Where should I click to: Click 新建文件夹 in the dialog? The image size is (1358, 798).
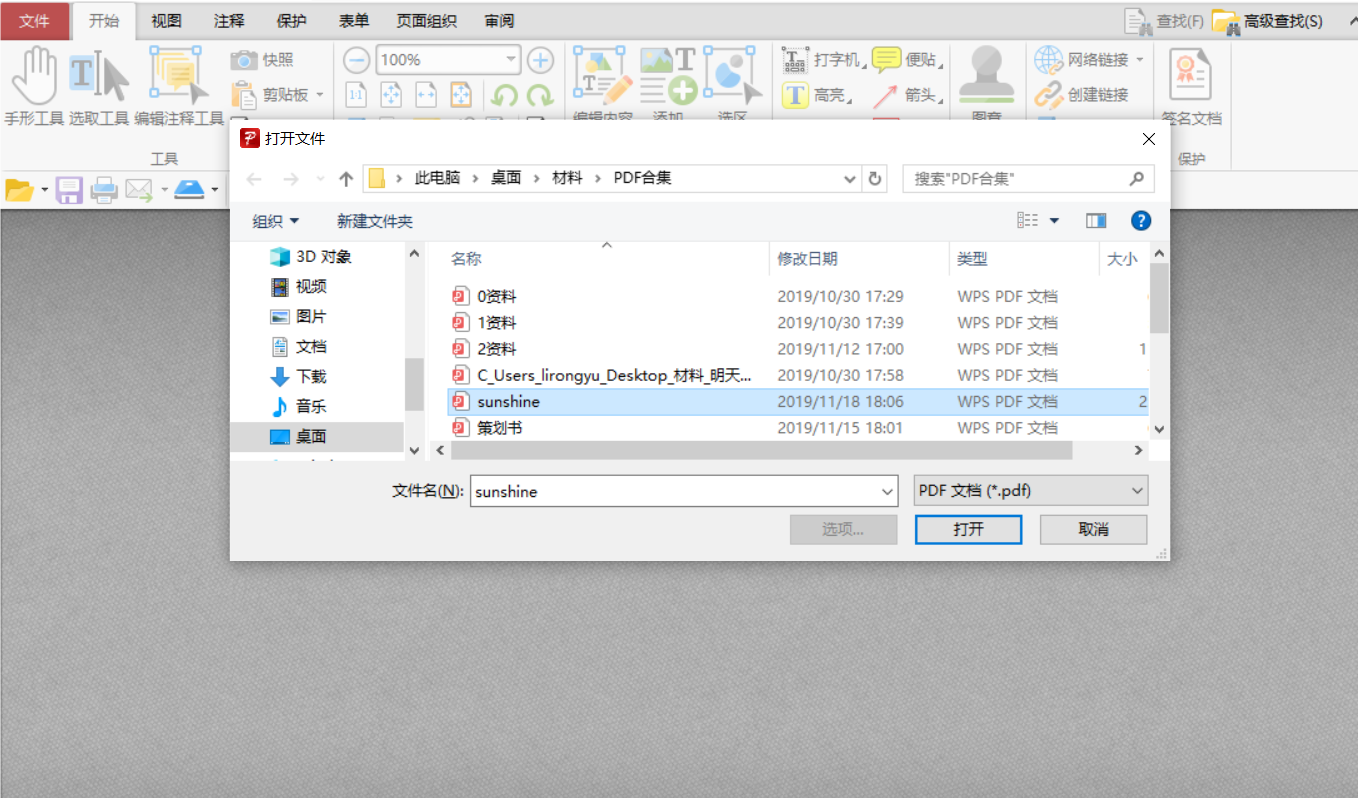coord(374,220)
